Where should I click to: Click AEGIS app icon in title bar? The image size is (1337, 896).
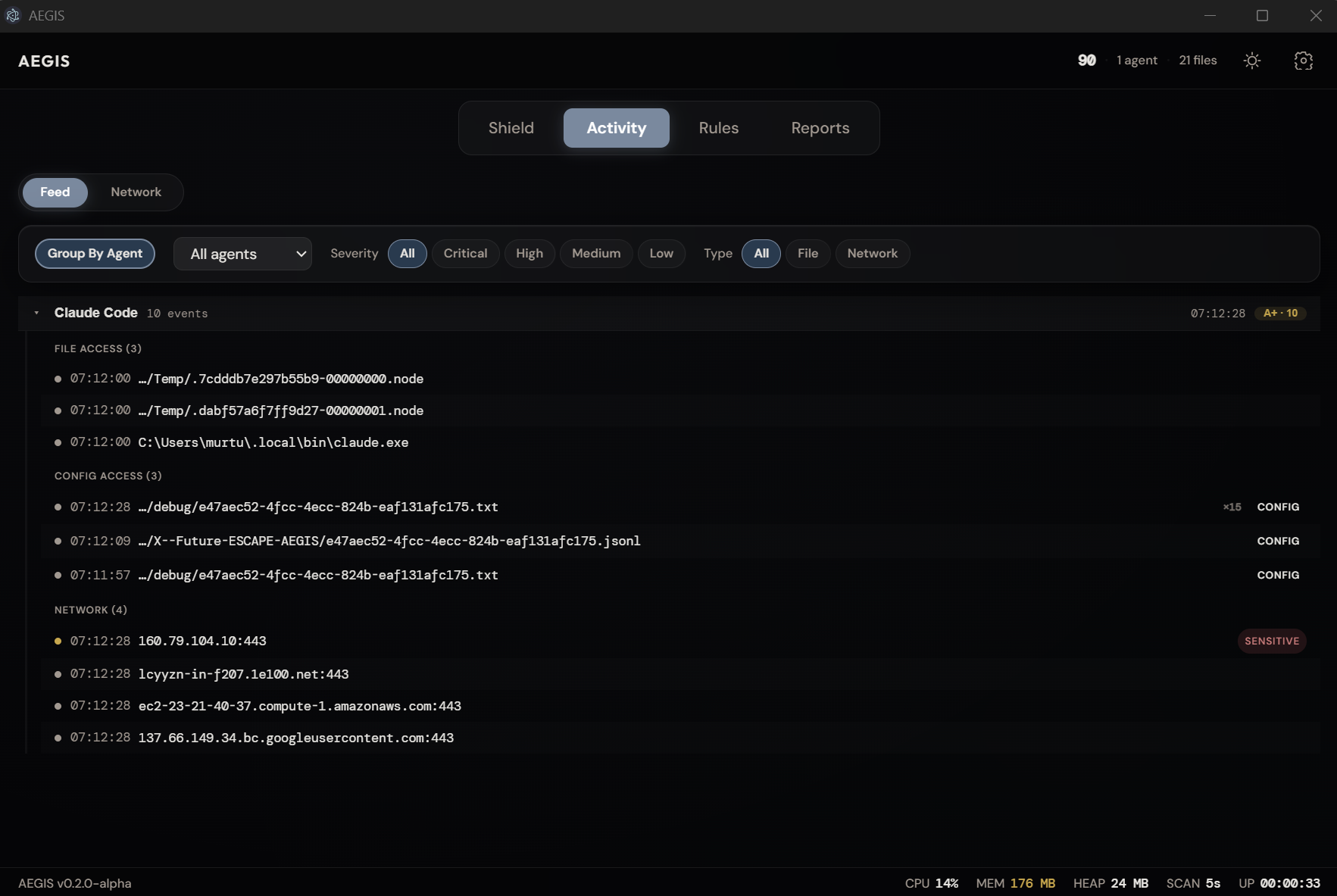tap(12, 15)
